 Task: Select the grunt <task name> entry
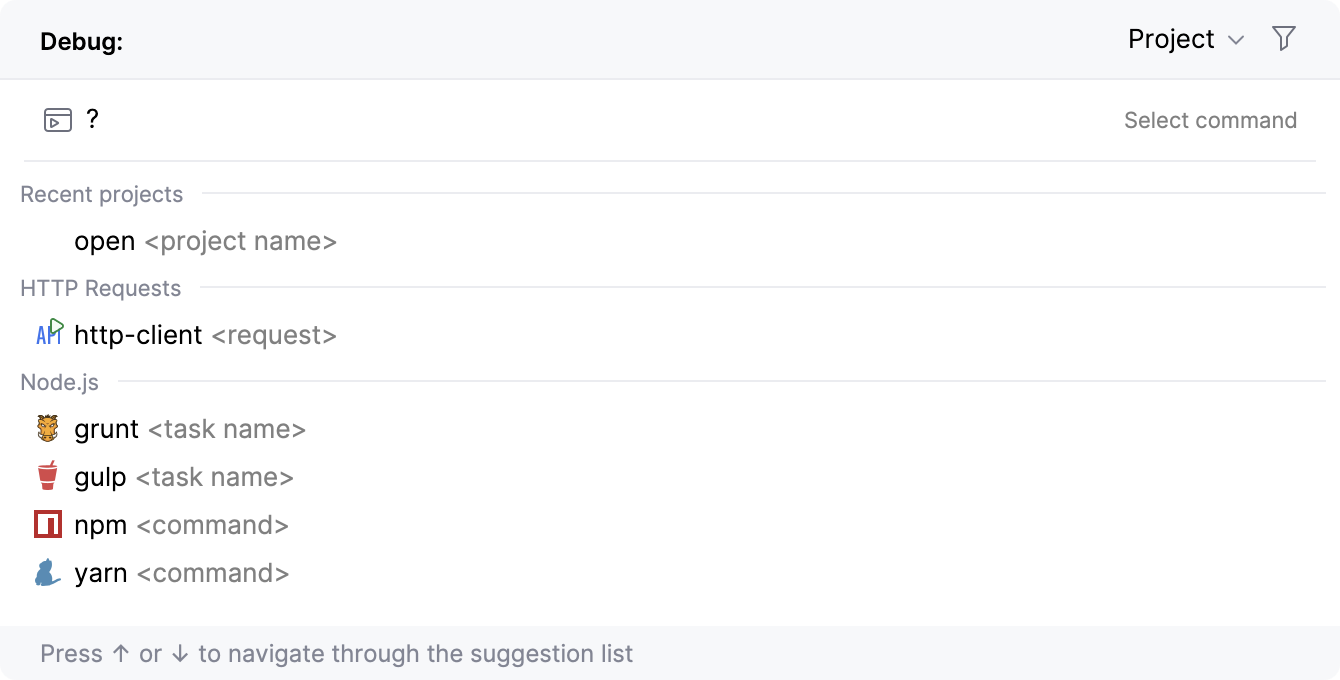pyautogui.click(x=190, y=429)
